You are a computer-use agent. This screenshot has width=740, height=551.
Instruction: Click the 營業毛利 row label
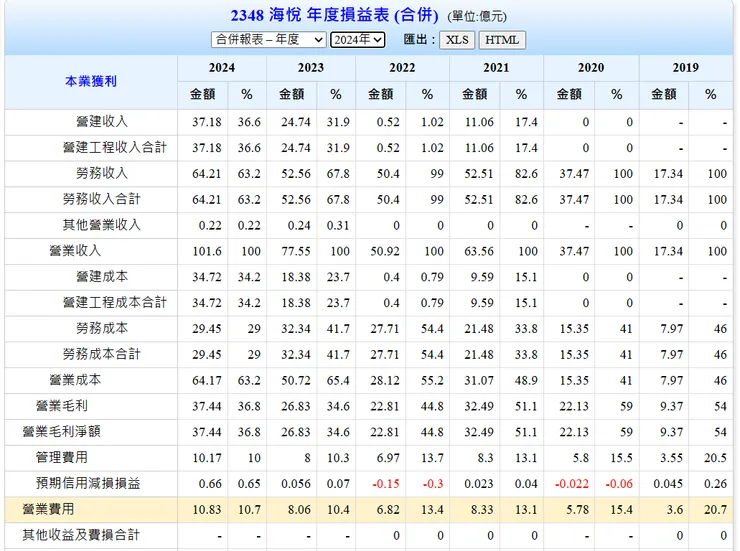coord(62,406)
